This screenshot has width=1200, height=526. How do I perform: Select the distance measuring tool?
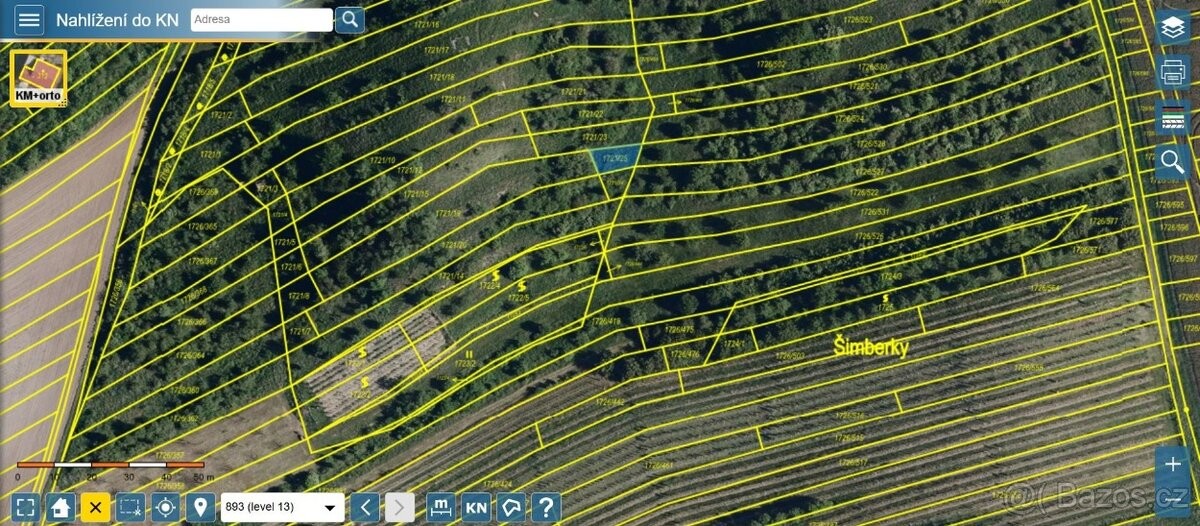[x=441, y=507]
